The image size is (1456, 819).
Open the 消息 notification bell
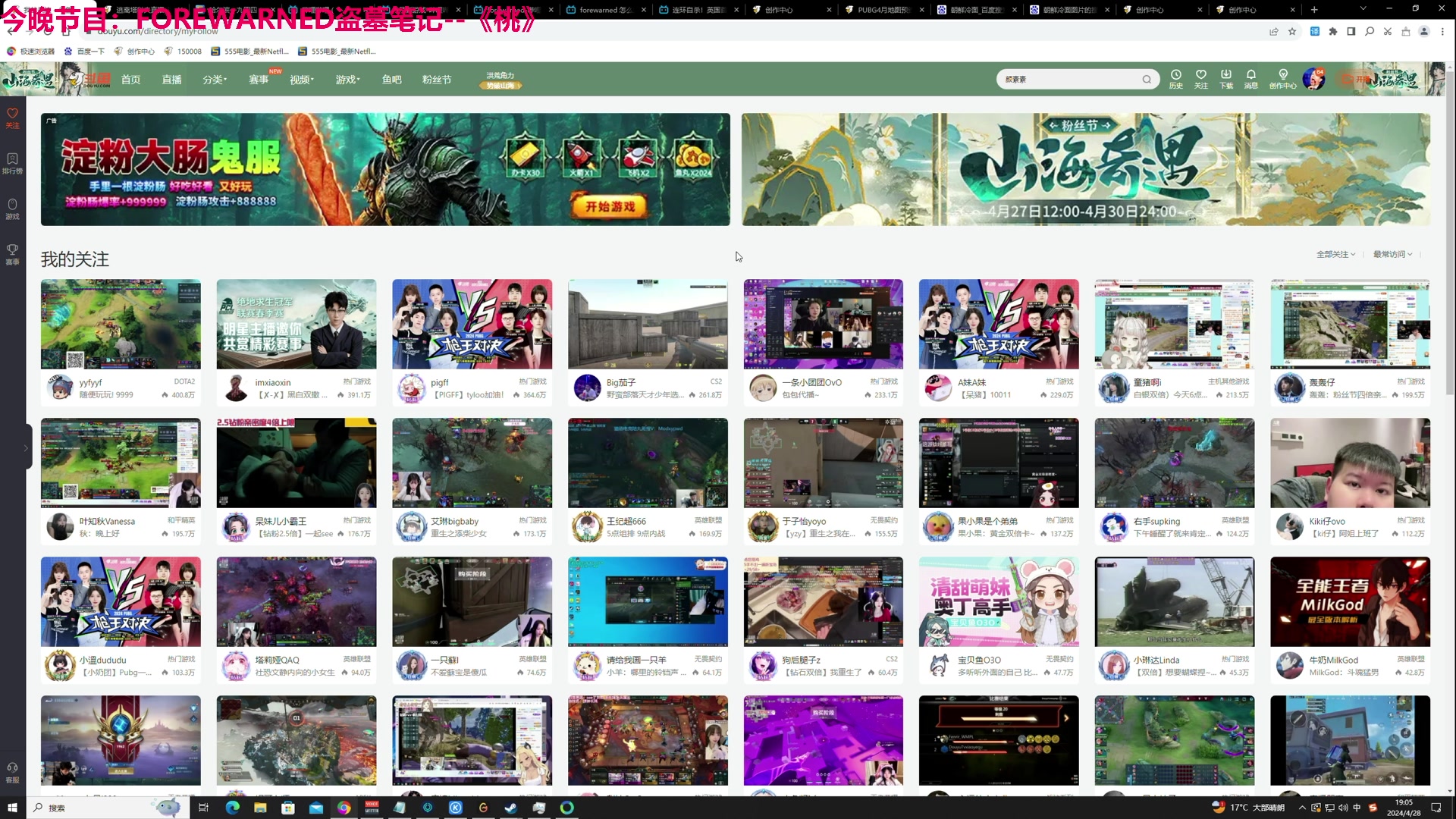click(x=1250, y=76)
